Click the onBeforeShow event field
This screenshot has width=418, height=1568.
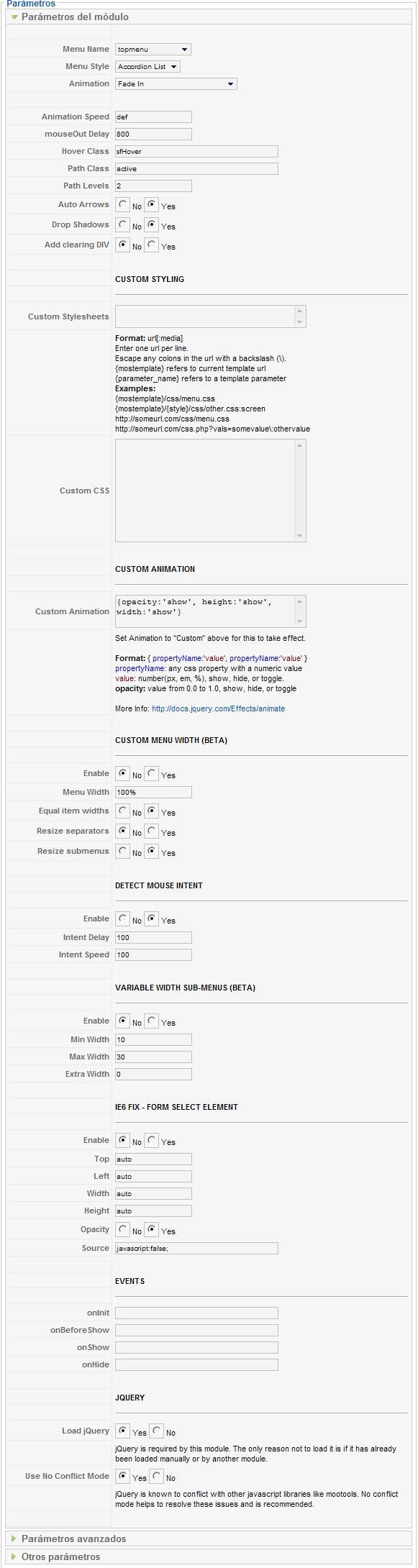tap(196, 1330)
